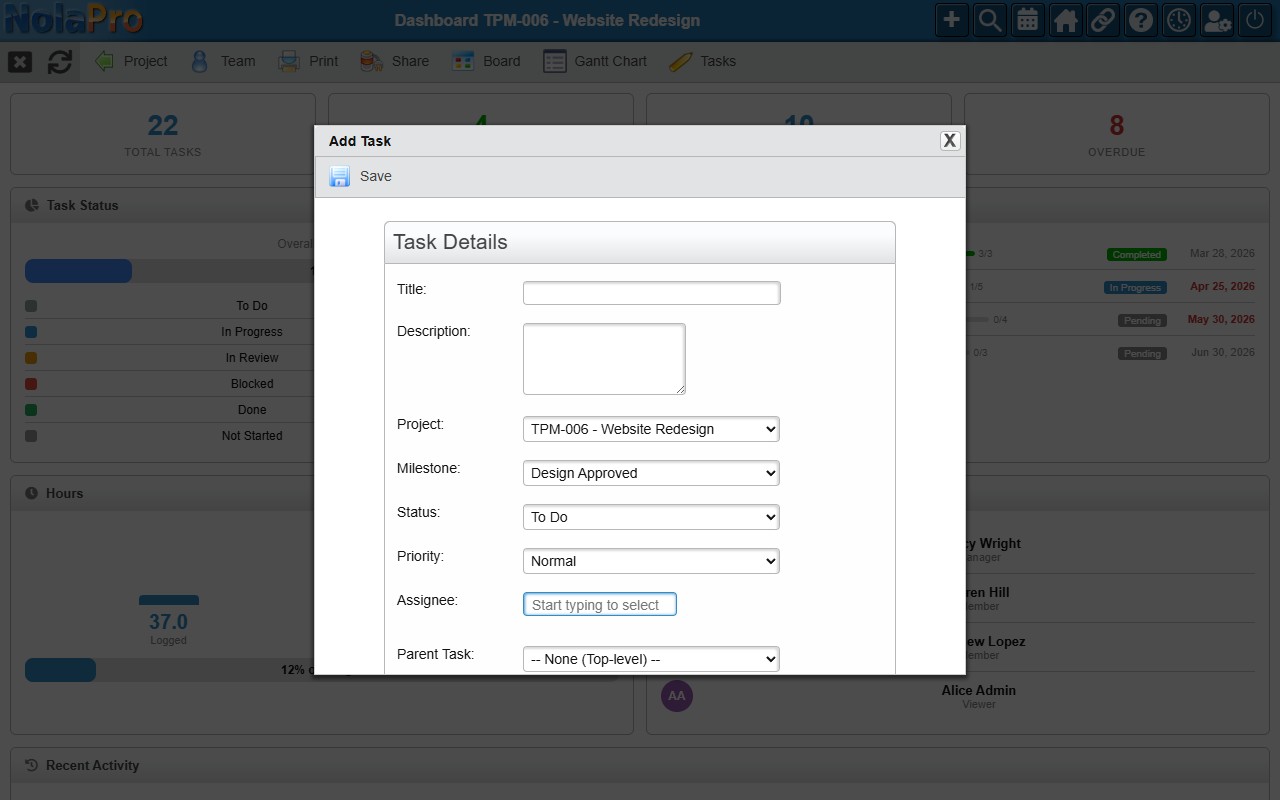Click the 8 Overdue card

[x=1117, y=135]
